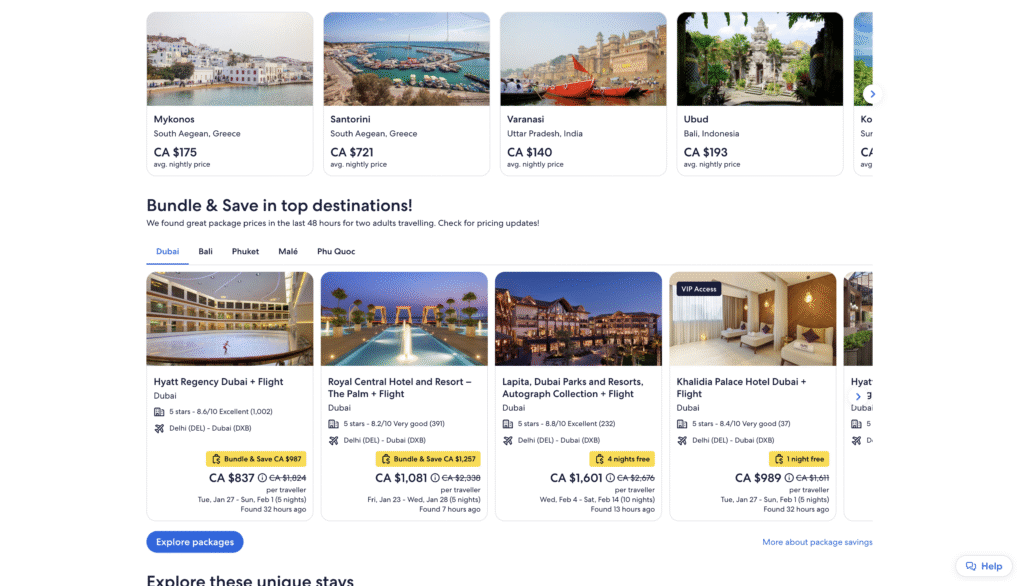Click the info icon beside CA $1,601 price
The image size is (1024, 586).
click(611, 478)
